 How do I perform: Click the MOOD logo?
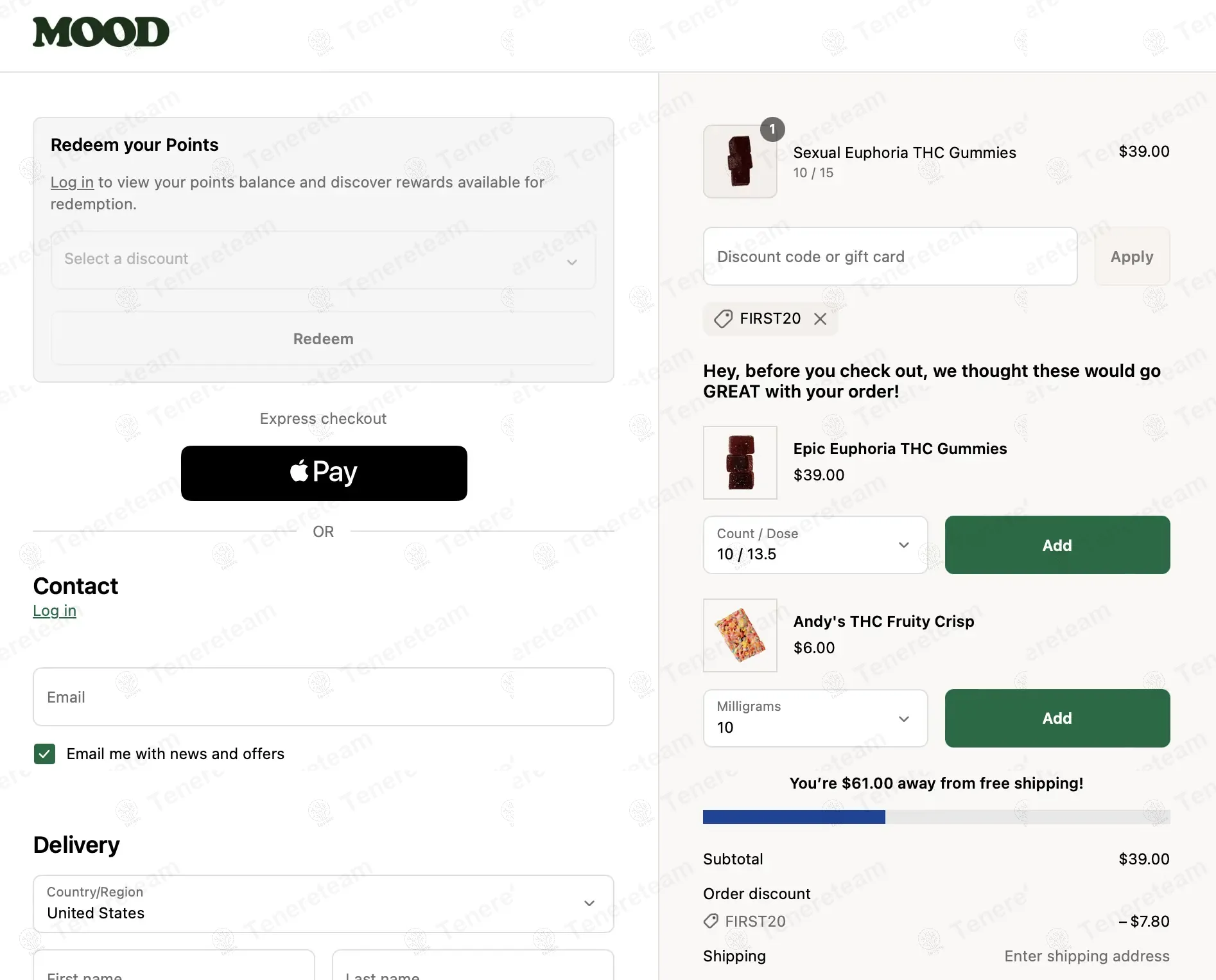point(101,32)
